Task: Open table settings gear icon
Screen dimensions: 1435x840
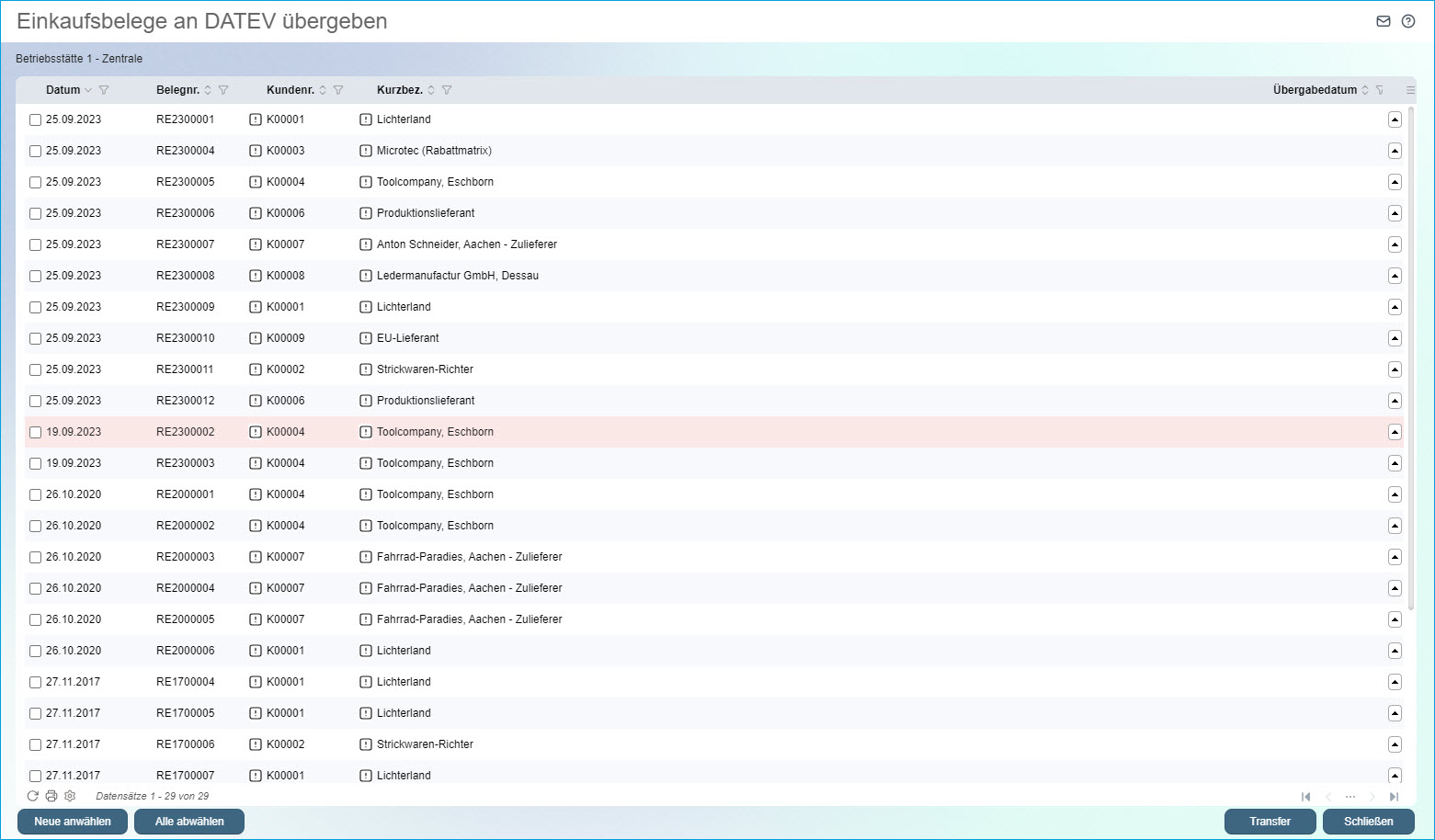Action: click(x=70, y=796)
